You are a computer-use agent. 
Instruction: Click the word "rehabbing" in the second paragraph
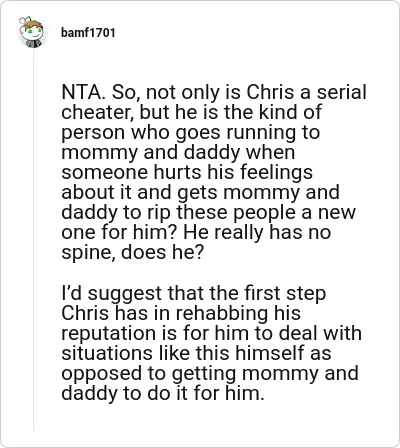[221, 313]
